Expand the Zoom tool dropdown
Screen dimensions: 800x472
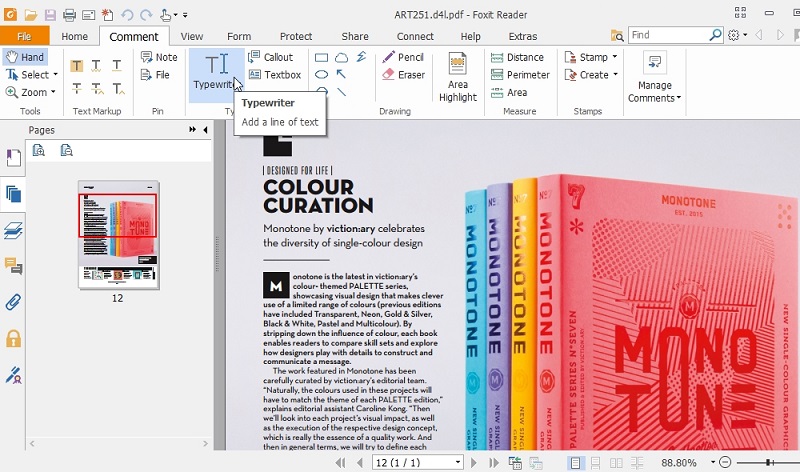pyautogui.click(x=53, y=92)
